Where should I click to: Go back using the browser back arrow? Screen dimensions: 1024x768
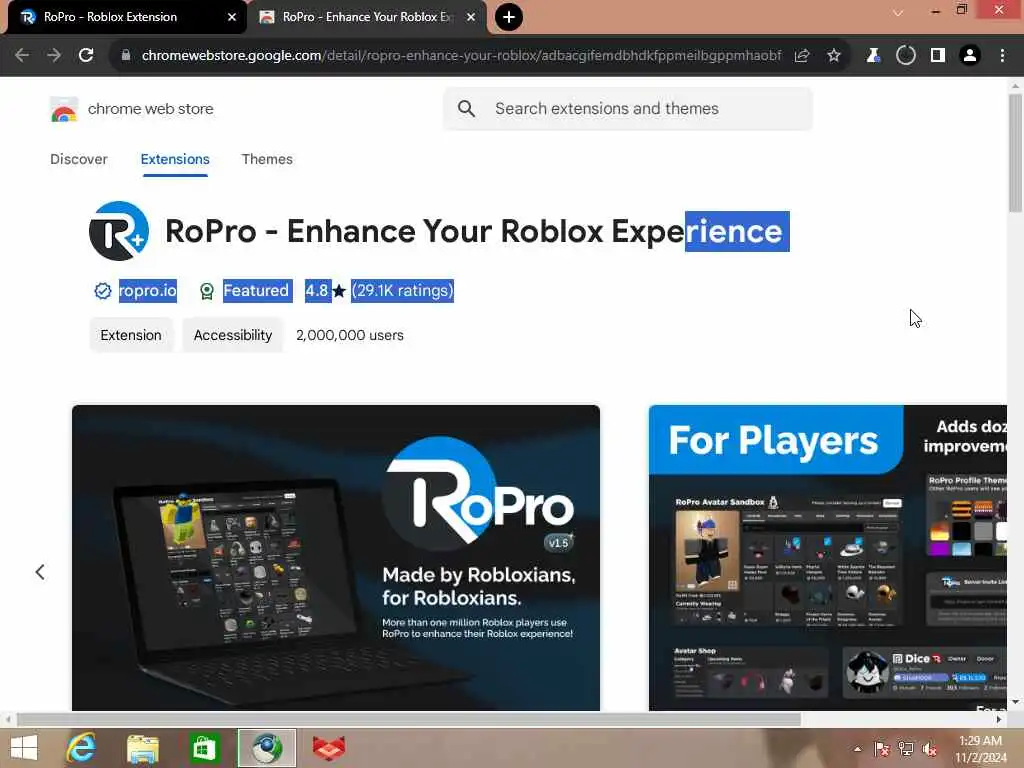pos(22,56)
